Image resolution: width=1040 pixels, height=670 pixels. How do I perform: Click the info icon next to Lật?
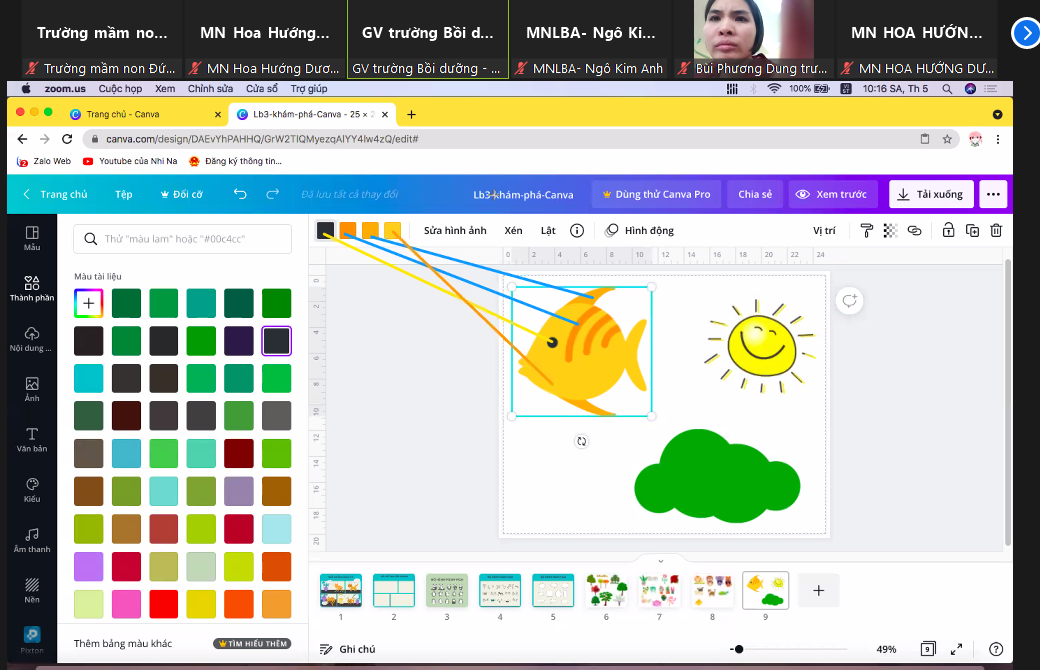click(x=577, y=231)
